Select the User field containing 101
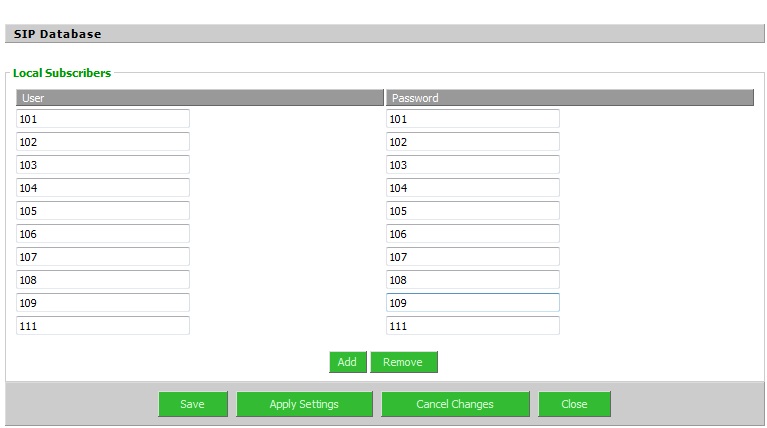Screen dimensions: 767x428 103,119
